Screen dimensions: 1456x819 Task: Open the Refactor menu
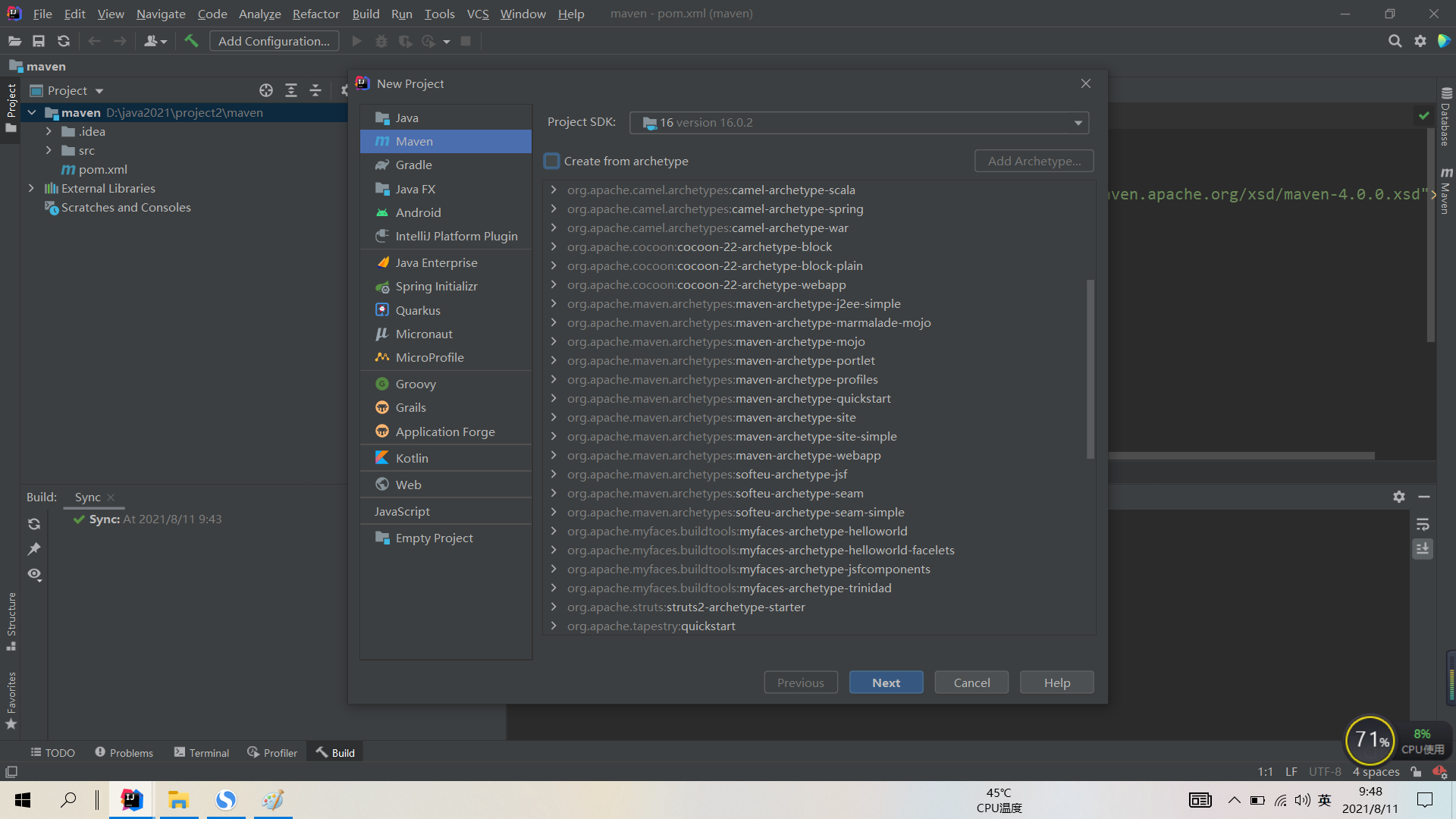315,14
